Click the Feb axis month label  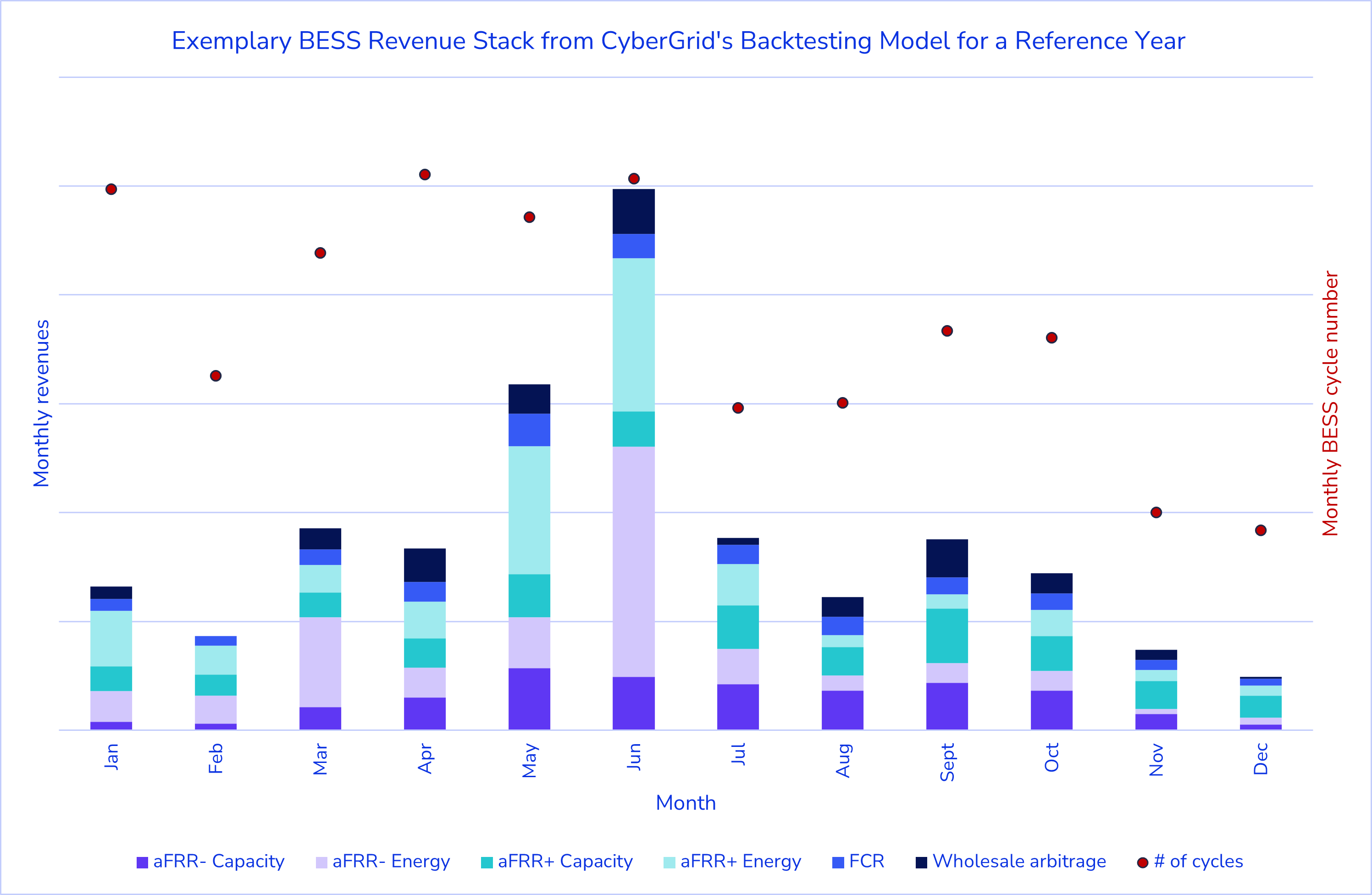pyautogui.click(x=216, y=758)
